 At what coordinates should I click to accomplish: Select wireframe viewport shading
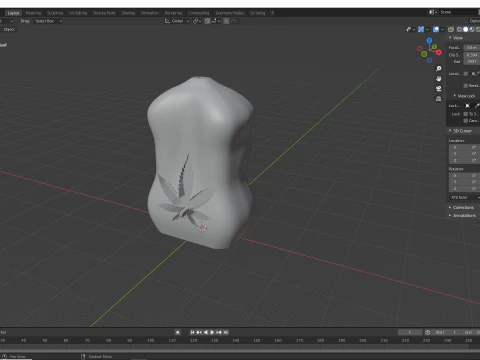tap(459, 29)
